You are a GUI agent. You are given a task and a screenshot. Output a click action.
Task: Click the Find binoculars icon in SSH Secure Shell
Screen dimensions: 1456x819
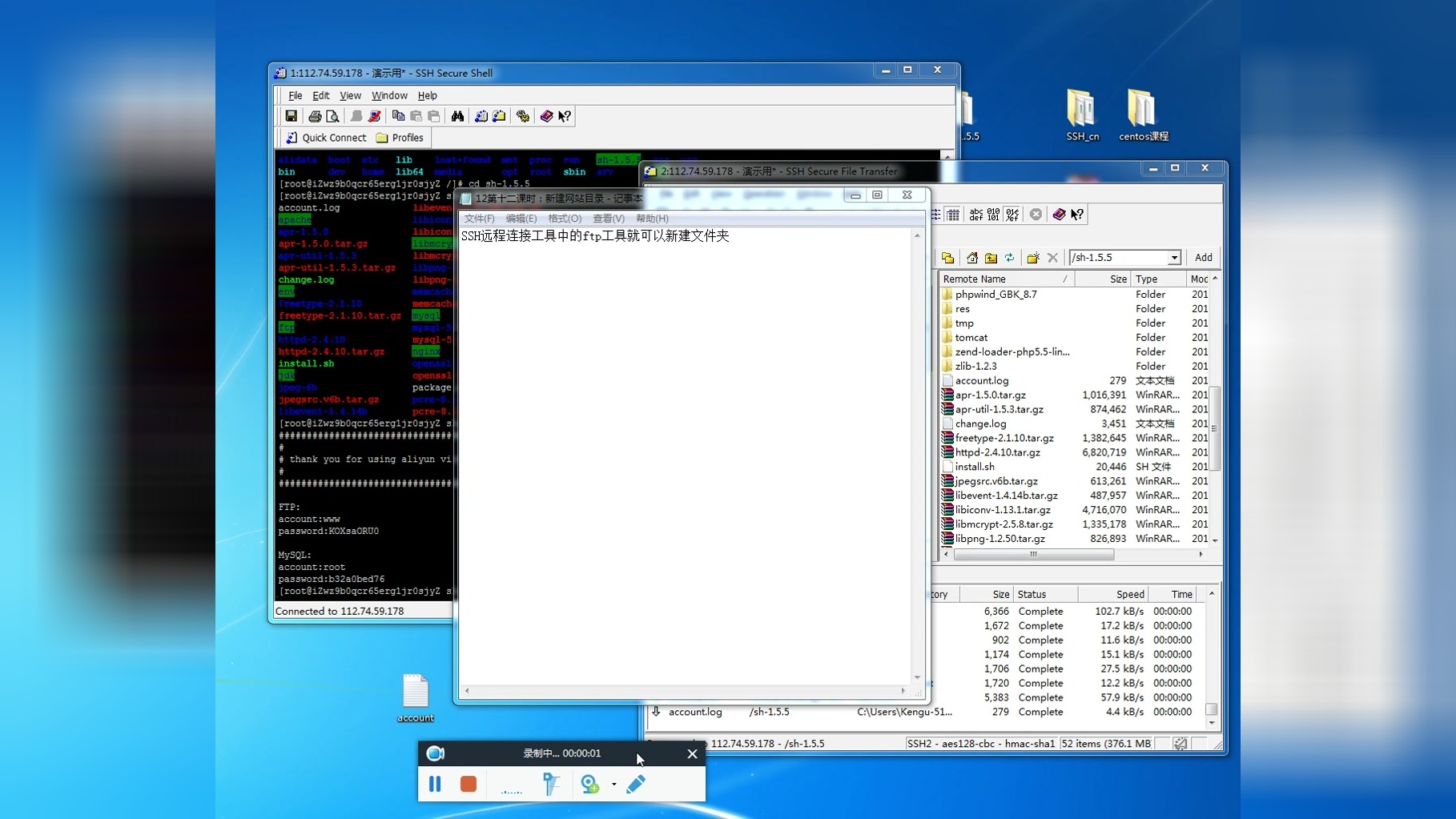pyautogui.click(x=457, y=116)
